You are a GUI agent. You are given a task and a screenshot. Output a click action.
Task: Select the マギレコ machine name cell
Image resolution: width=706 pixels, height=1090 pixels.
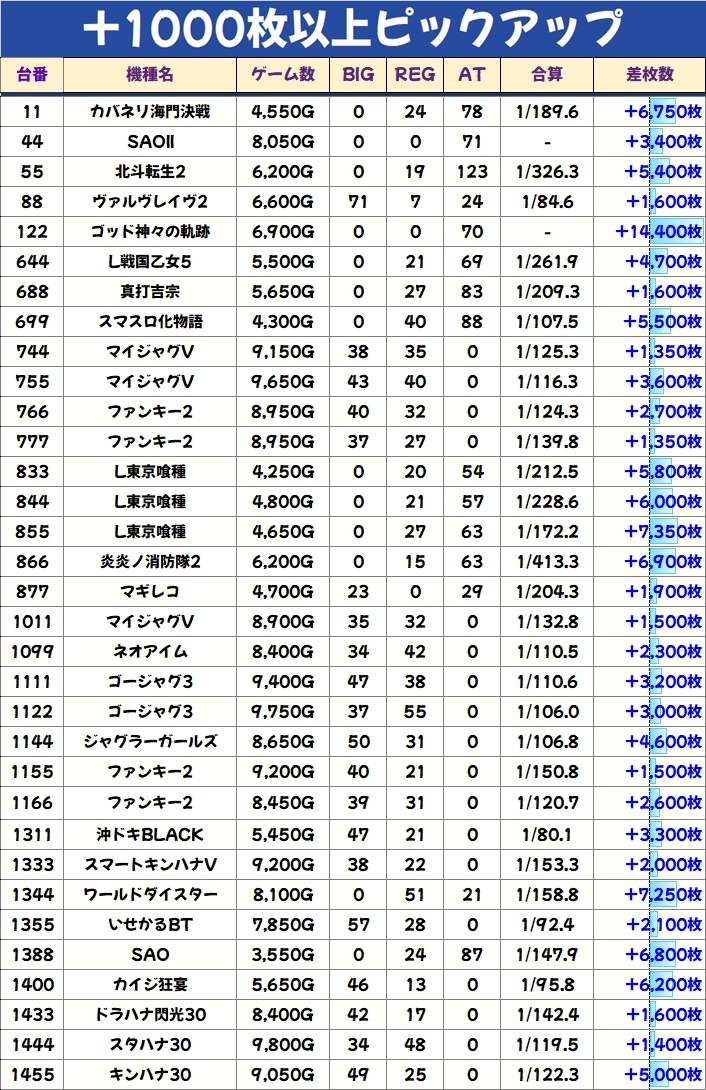pyautogui.click(x=150, y=592)
